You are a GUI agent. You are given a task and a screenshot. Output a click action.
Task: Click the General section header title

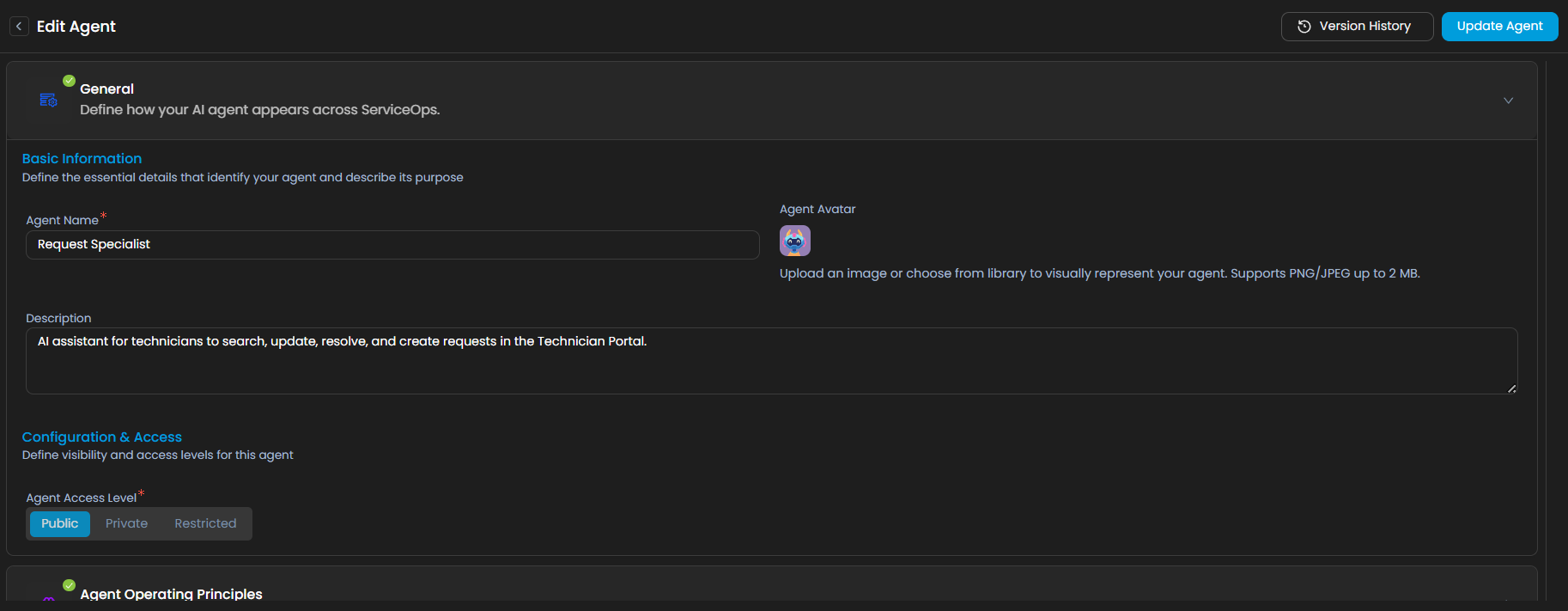click(x=106, y=89)
